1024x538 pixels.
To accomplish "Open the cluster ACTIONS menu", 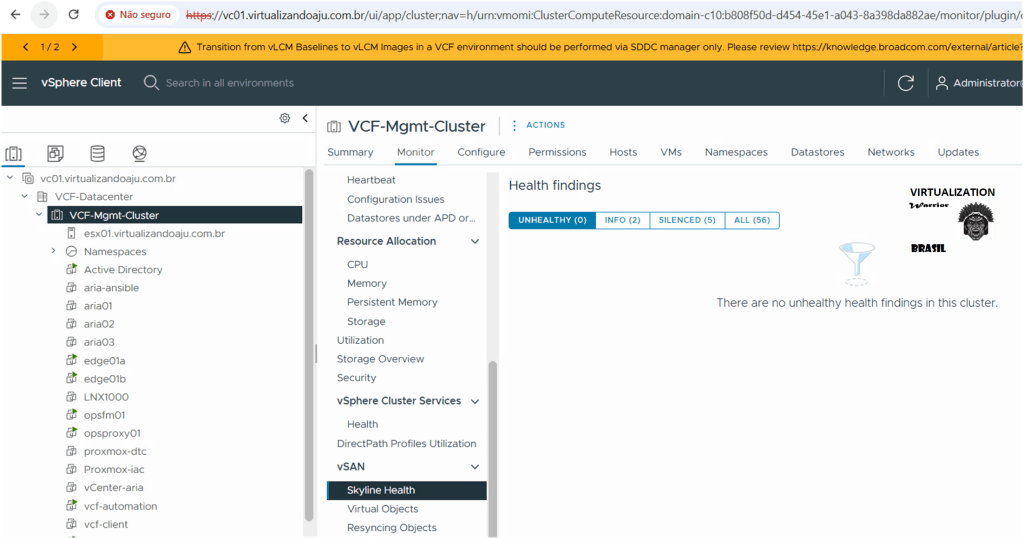I will point(539,125).
